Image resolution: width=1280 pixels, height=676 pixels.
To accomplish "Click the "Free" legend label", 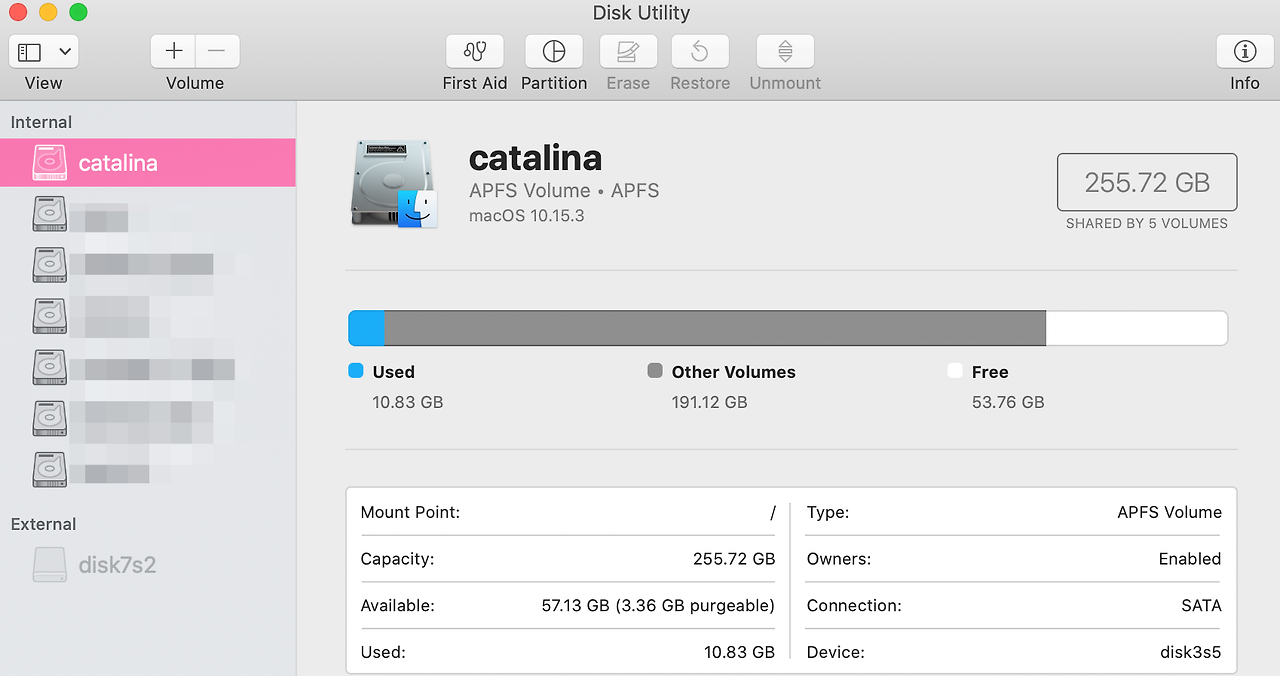I will pos(990,372).
